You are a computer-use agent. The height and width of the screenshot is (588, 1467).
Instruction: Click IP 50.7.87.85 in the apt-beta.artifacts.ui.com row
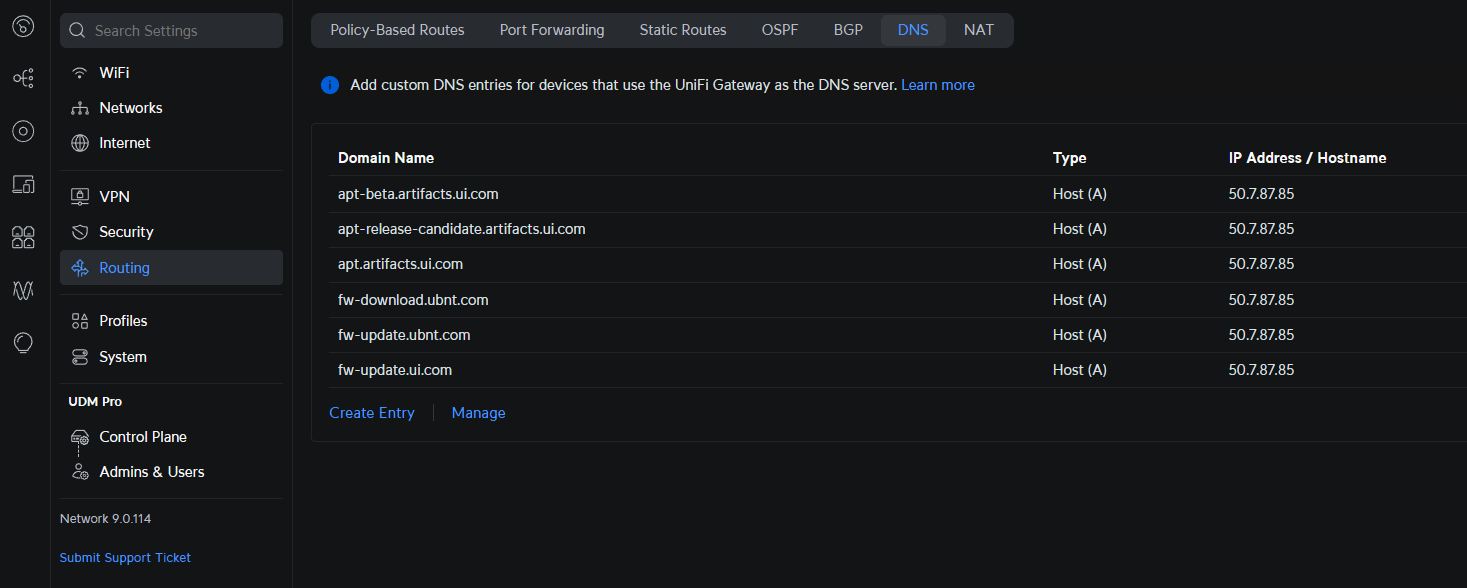(1261, 194)
